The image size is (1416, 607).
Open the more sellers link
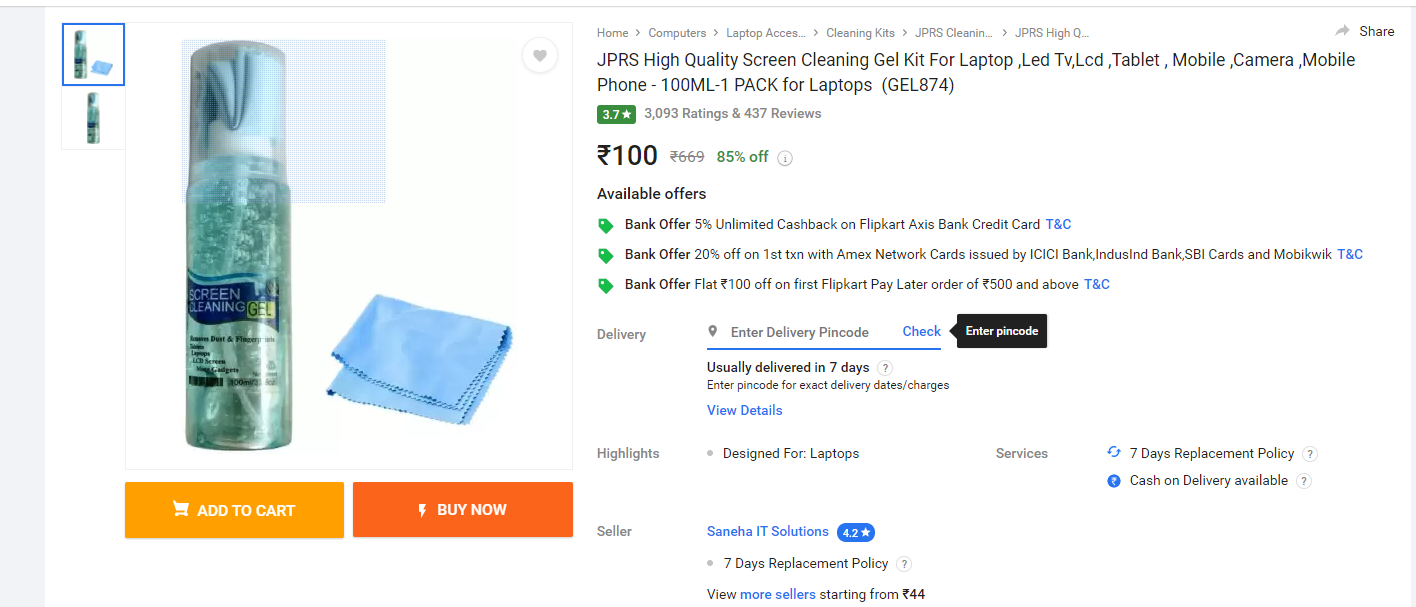pyautogui.click(x=778, y=594)
